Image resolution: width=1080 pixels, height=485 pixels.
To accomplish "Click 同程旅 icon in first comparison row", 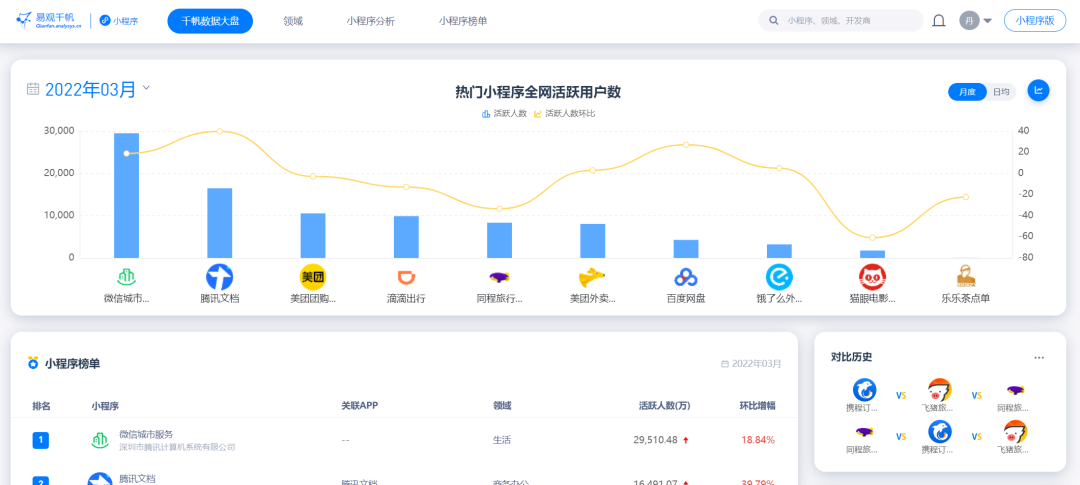I will [x=1015, y=390].
